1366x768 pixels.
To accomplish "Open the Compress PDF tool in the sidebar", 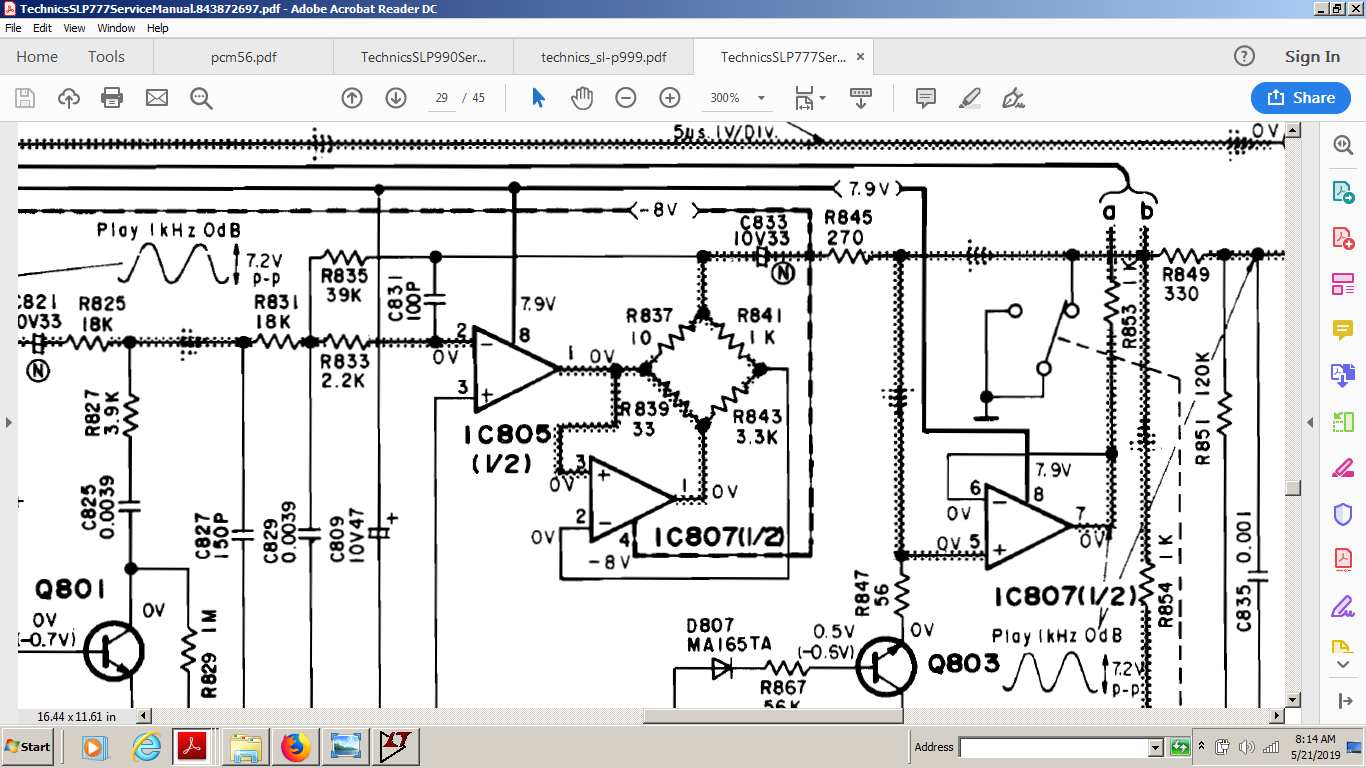I will point(1342,560).
